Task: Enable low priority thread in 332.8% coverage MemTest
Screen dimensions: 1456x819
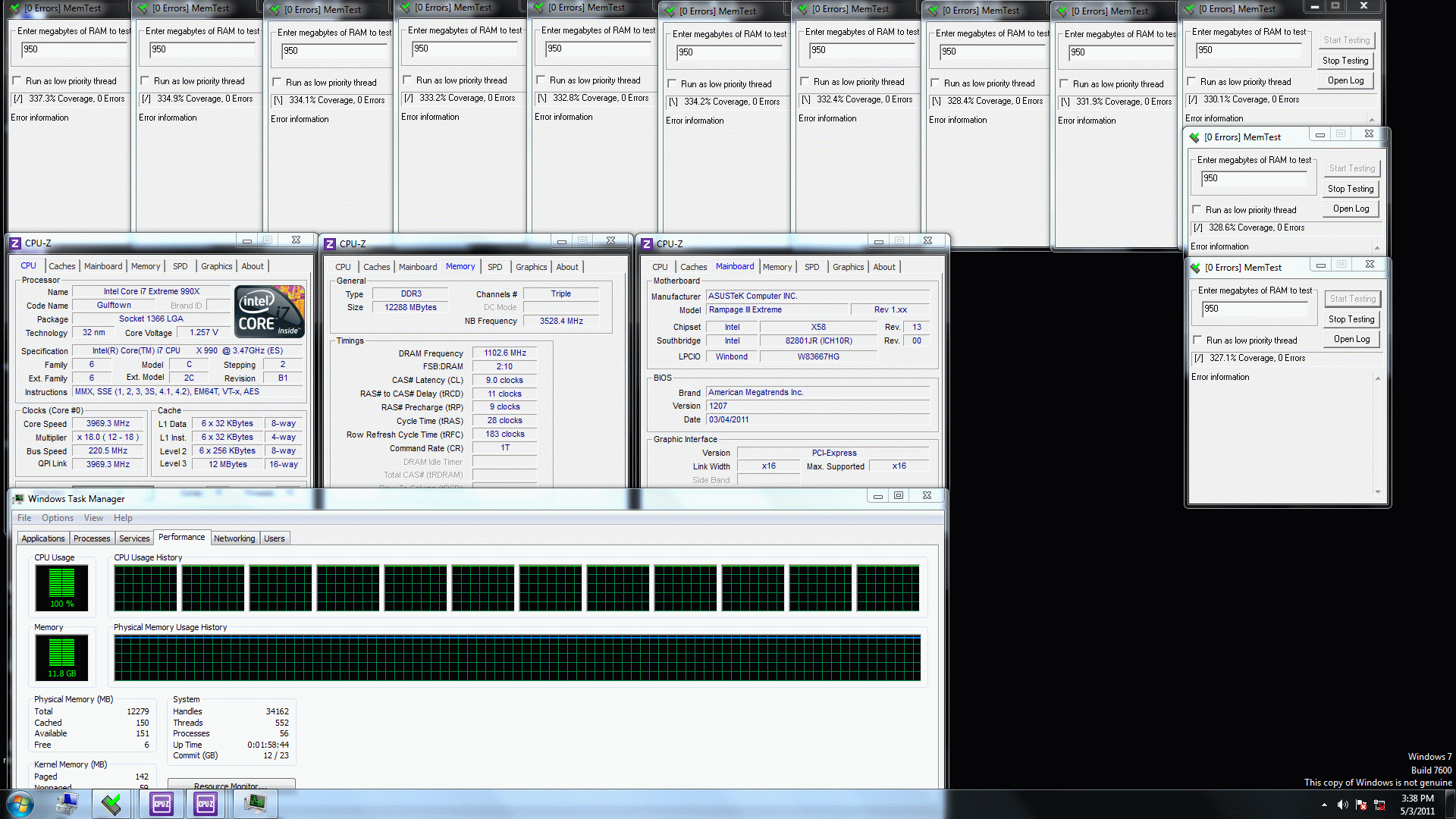Action: coord(541,80)
